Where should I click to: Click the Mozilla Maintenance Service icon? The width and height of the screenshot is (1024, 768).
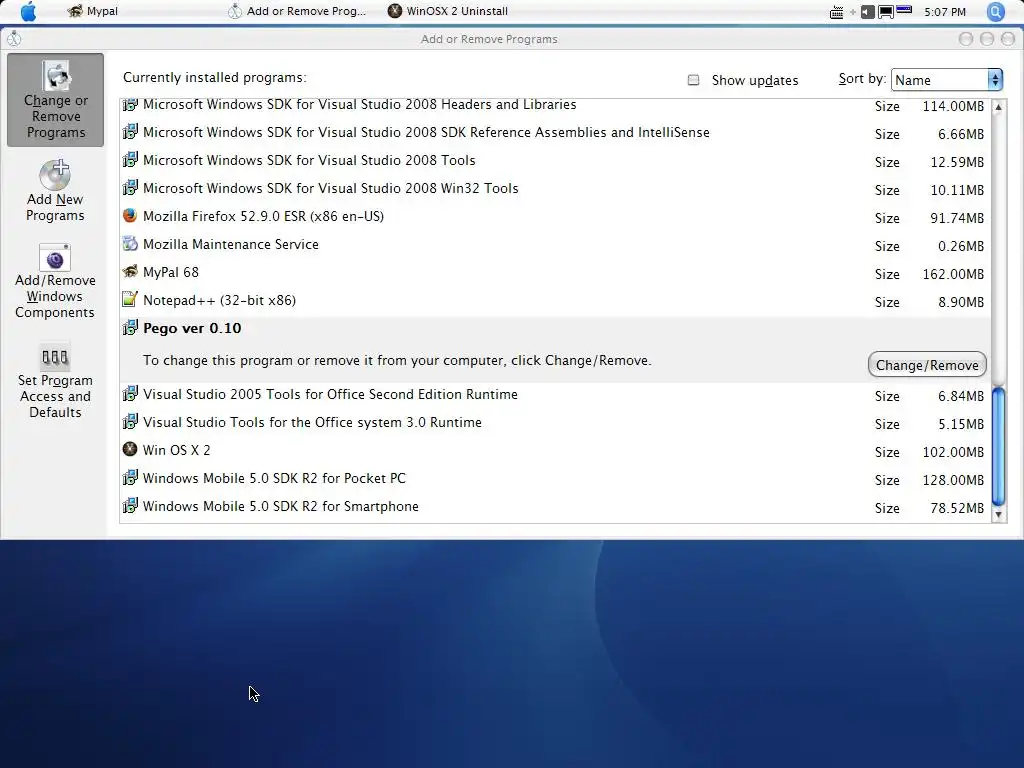130,244
